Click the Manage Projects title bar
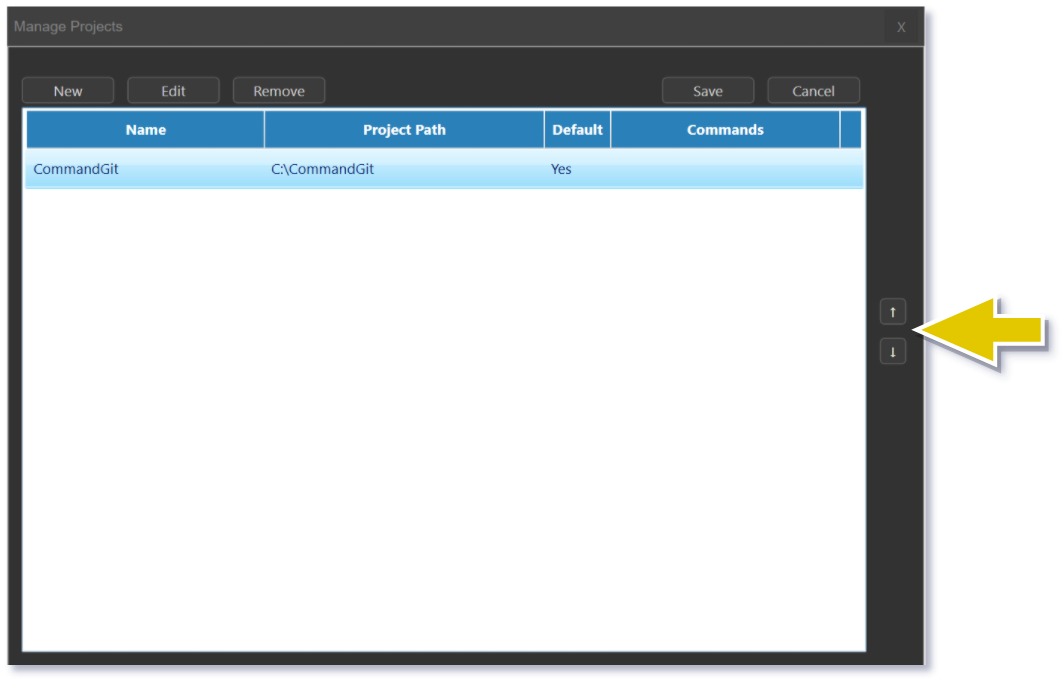The width and height of the screenshot is (1061, 684). tap(400, 27)
